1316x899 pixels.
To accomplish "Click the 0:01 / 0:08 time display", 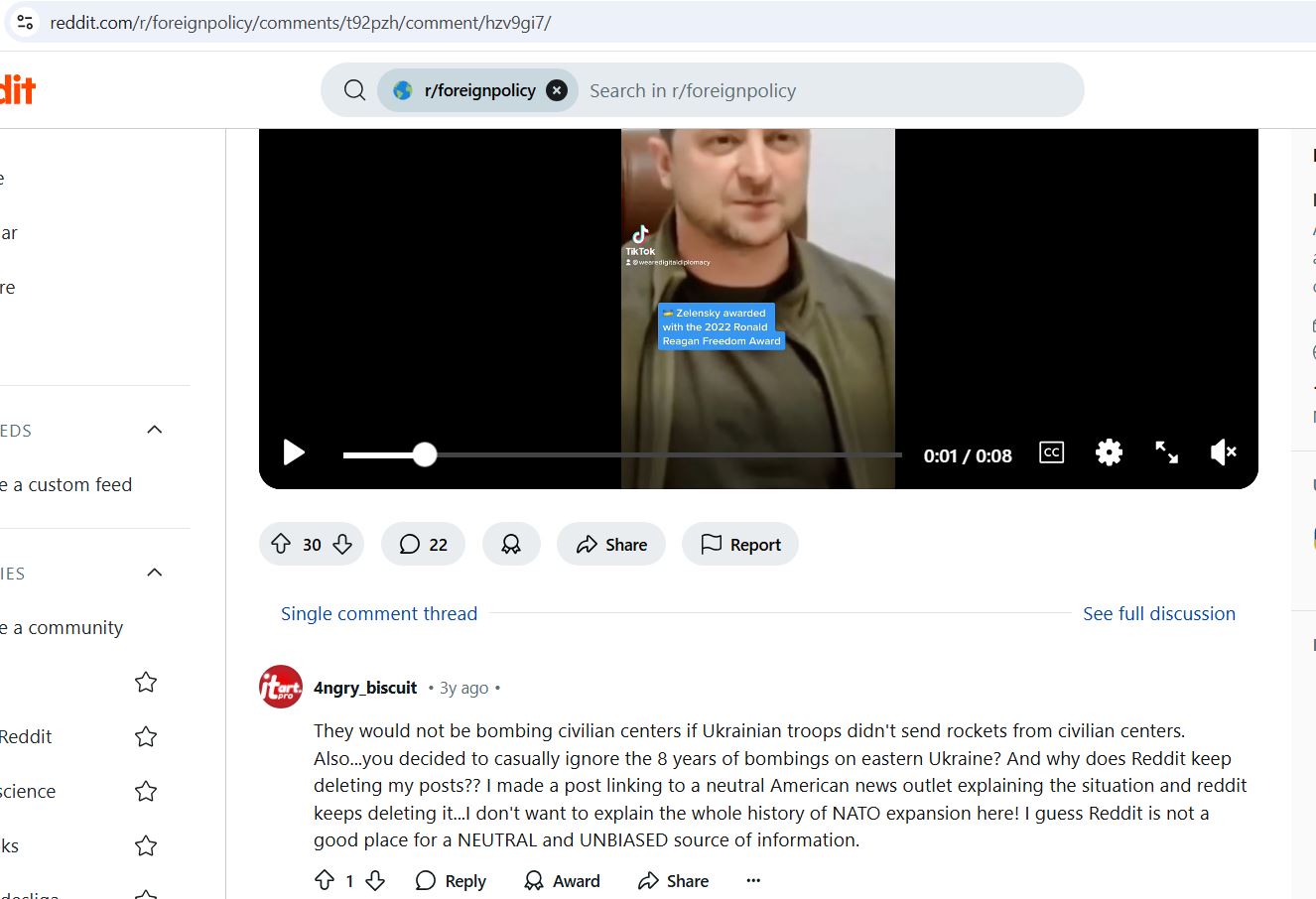I will (x=968, y=455).
